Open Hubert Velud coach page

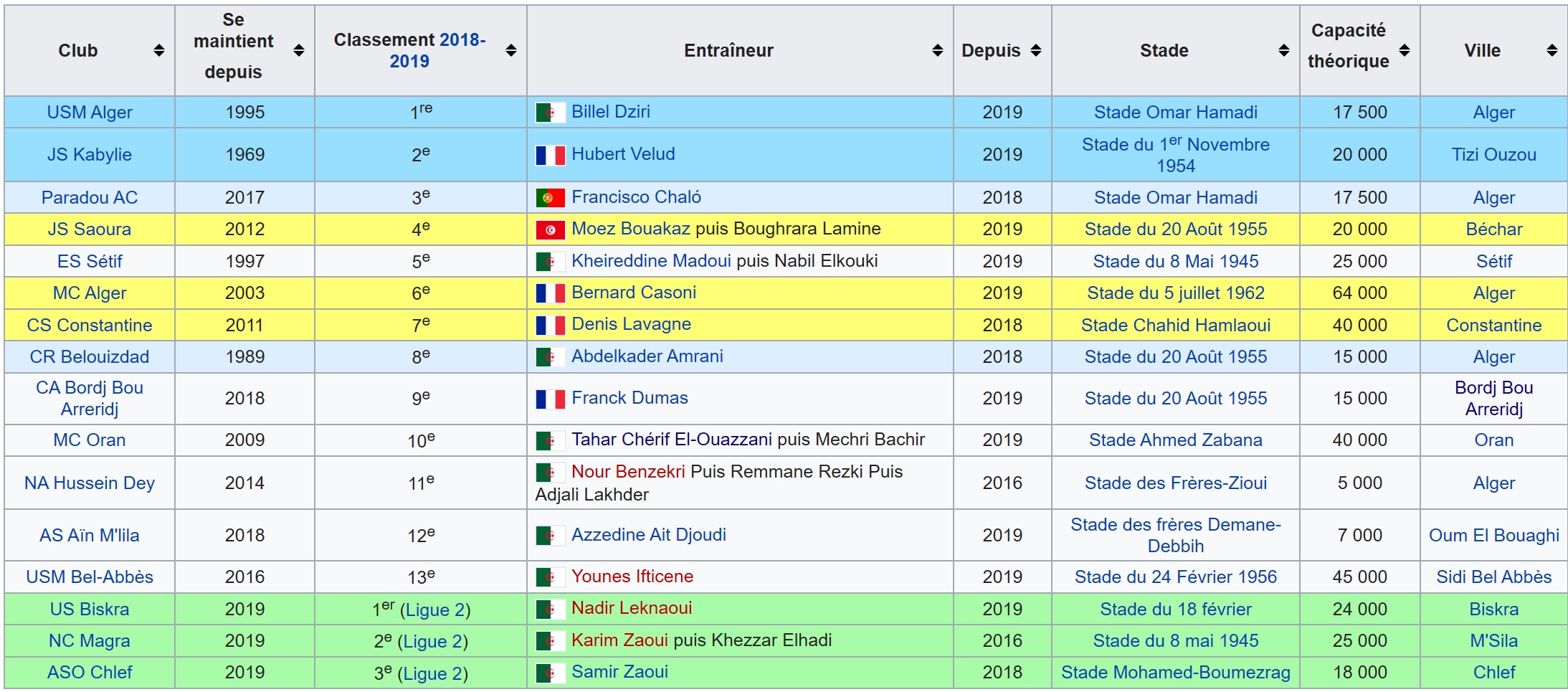coord(623,154)
